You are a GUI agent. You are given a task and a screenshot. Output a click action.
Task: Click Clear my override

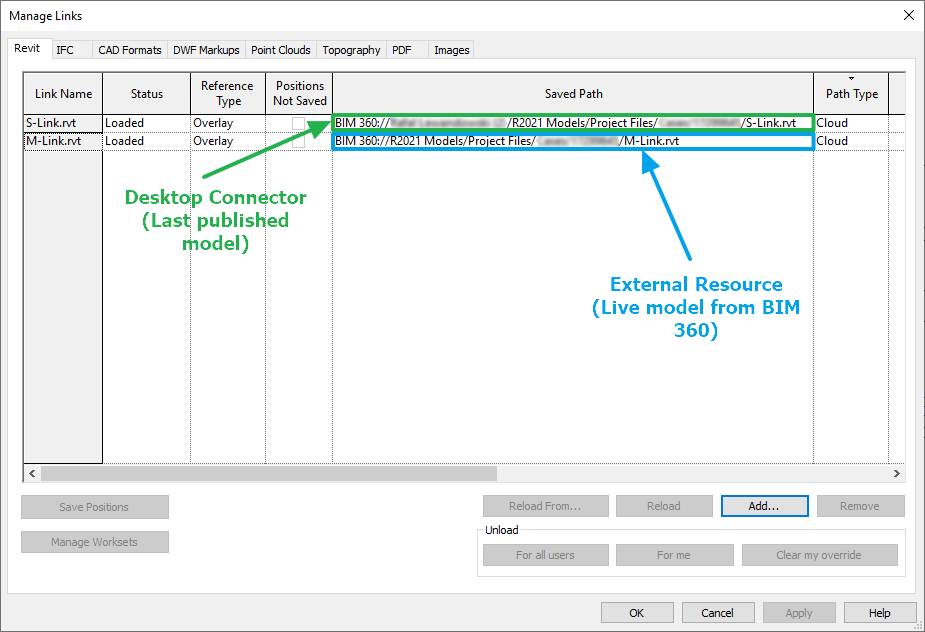pyautogui.click(x=819, y=554)
